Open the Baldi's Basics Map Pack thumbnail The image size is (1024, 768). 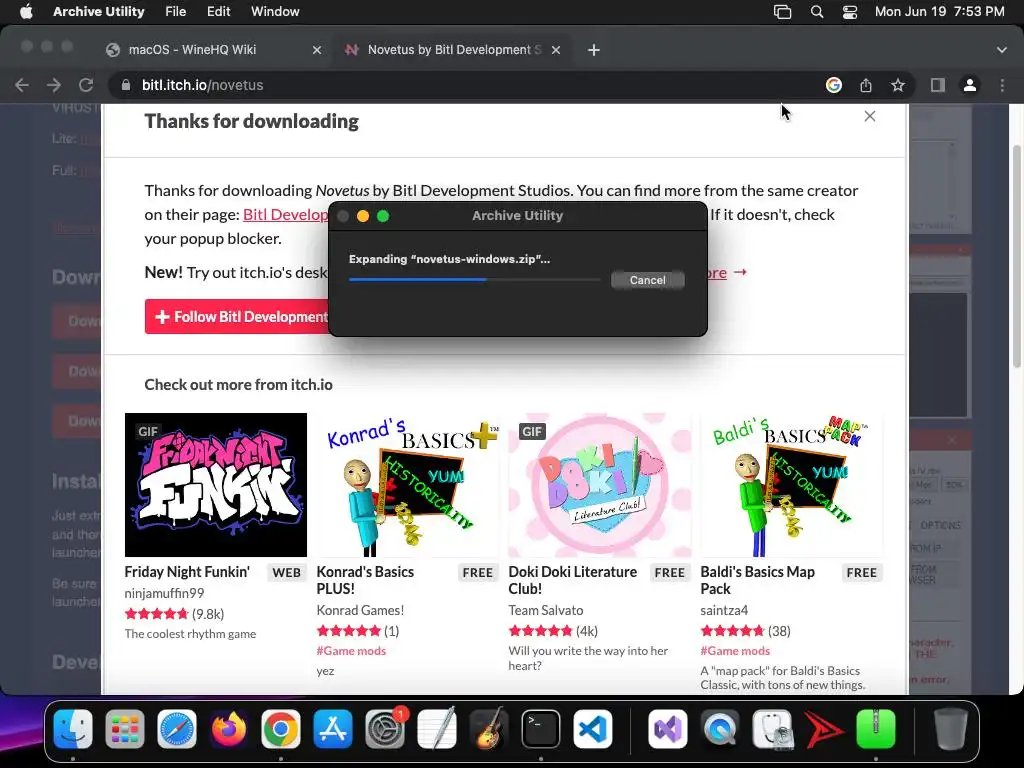(792, 485)
